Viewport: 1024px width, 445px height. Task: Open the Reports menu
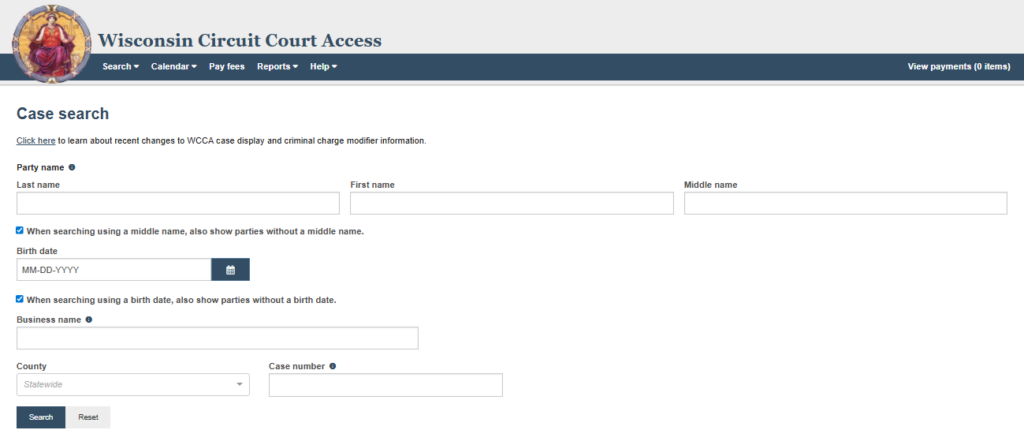[277, 67]
